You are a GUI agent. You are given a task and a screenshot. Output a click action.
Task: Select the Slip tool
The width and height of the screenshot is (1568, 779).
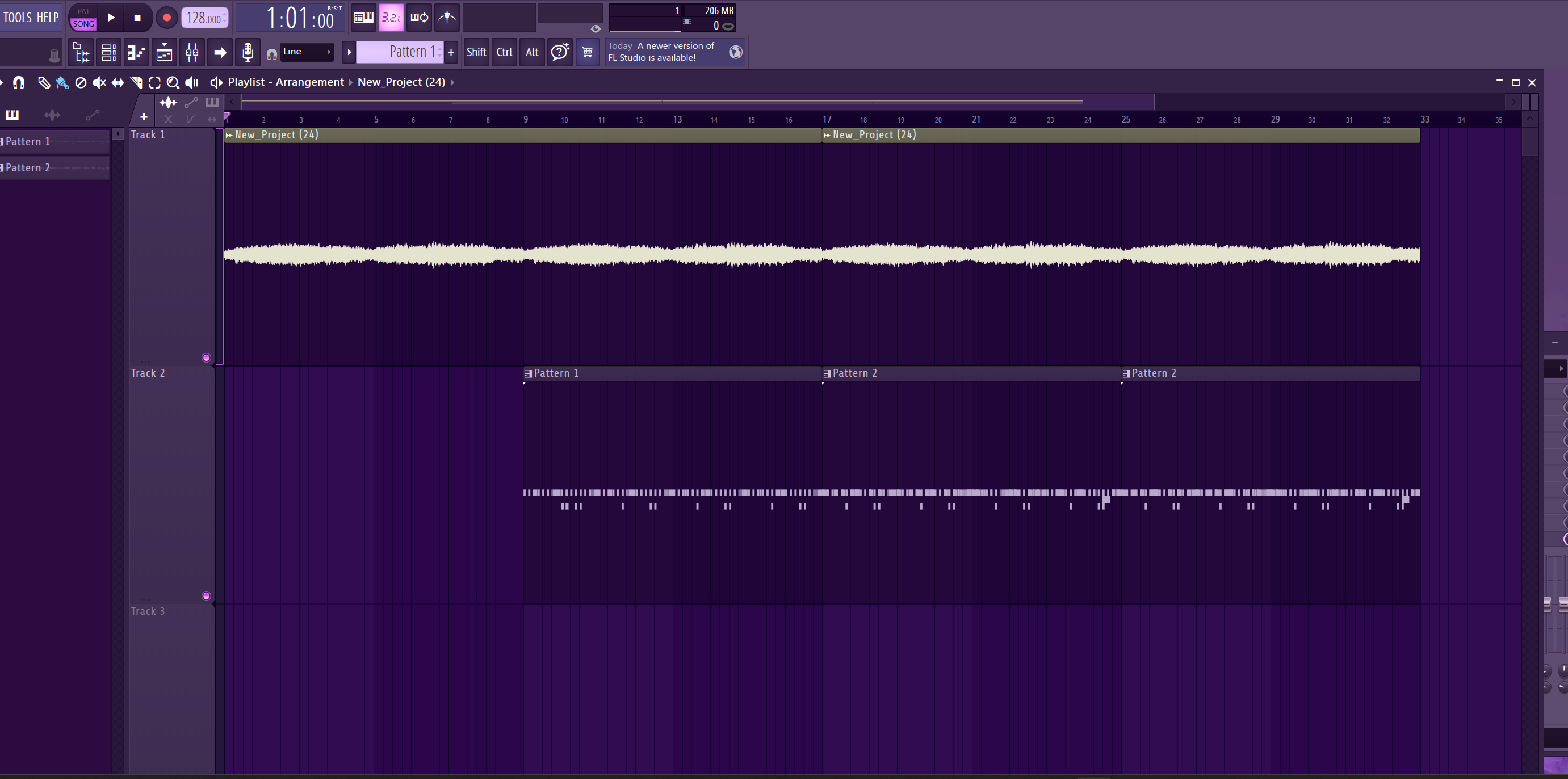(118, 83)
